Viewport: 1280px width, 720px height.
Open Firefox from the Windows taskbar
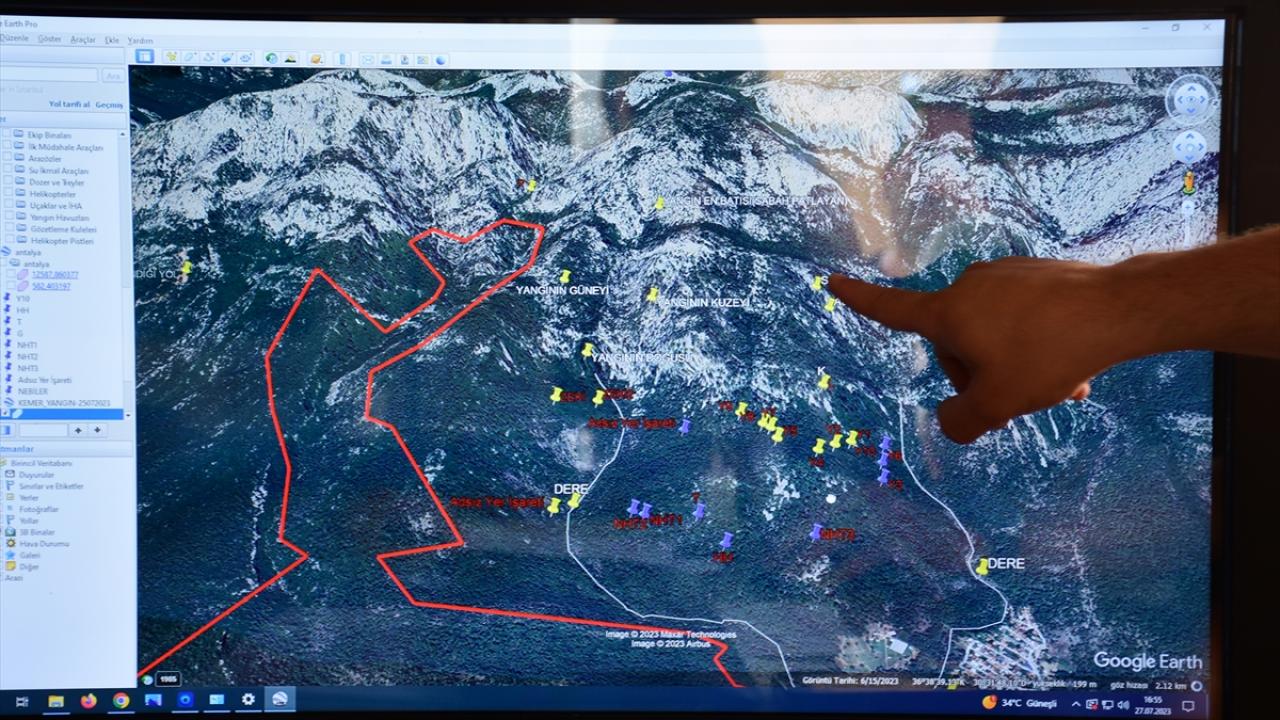tap(88, 700)
